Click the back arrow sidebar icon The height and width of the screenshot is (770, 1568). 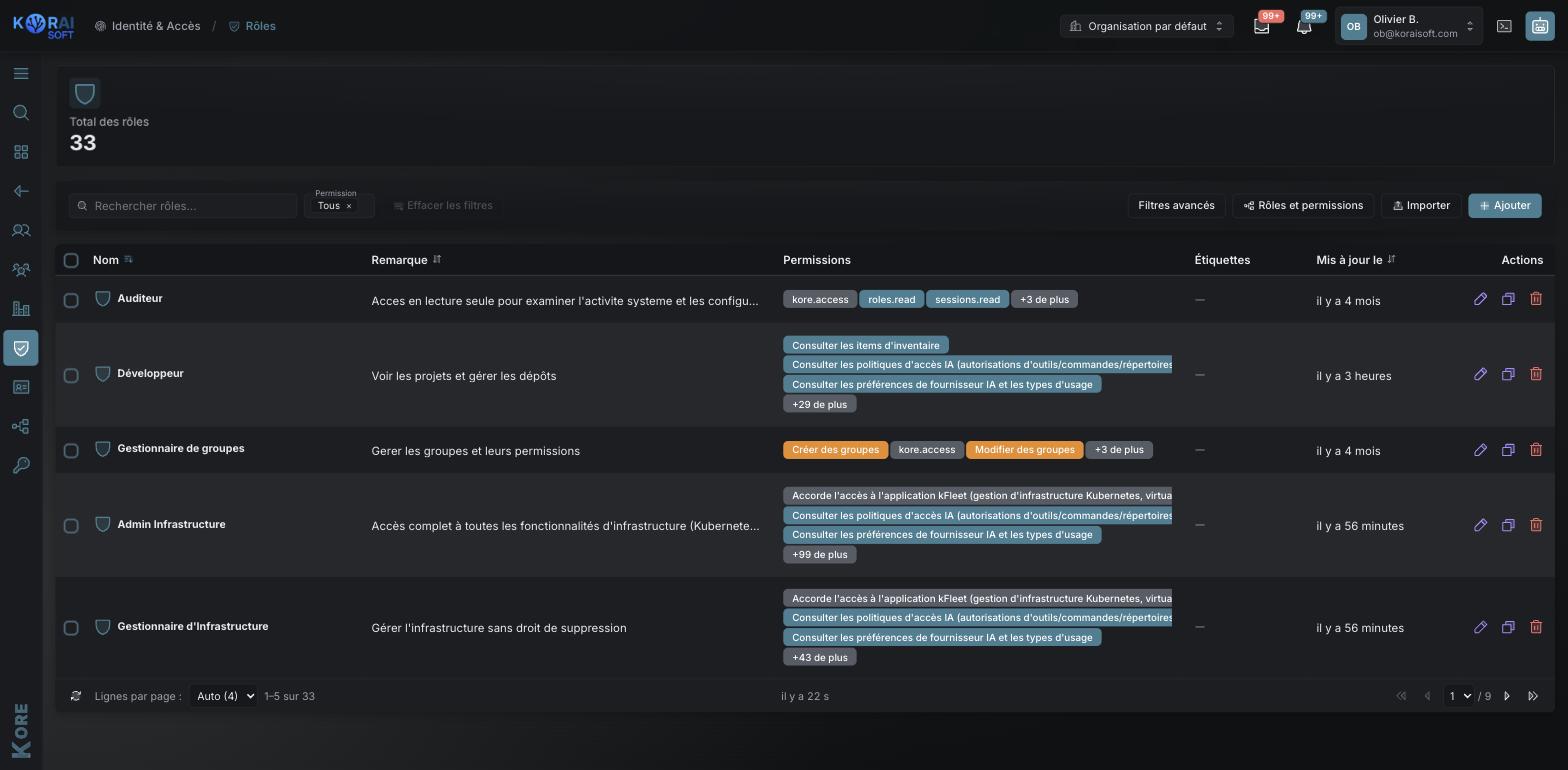21,191
